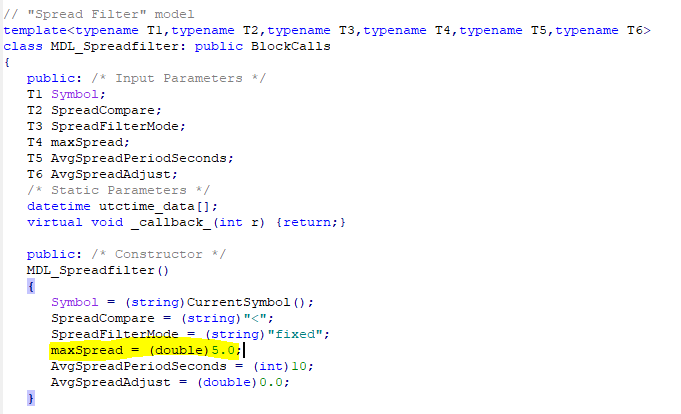The height and width of the screenshot is (414, 681).
Task: Click BlockCalls base class name
Action: [291, 46]
